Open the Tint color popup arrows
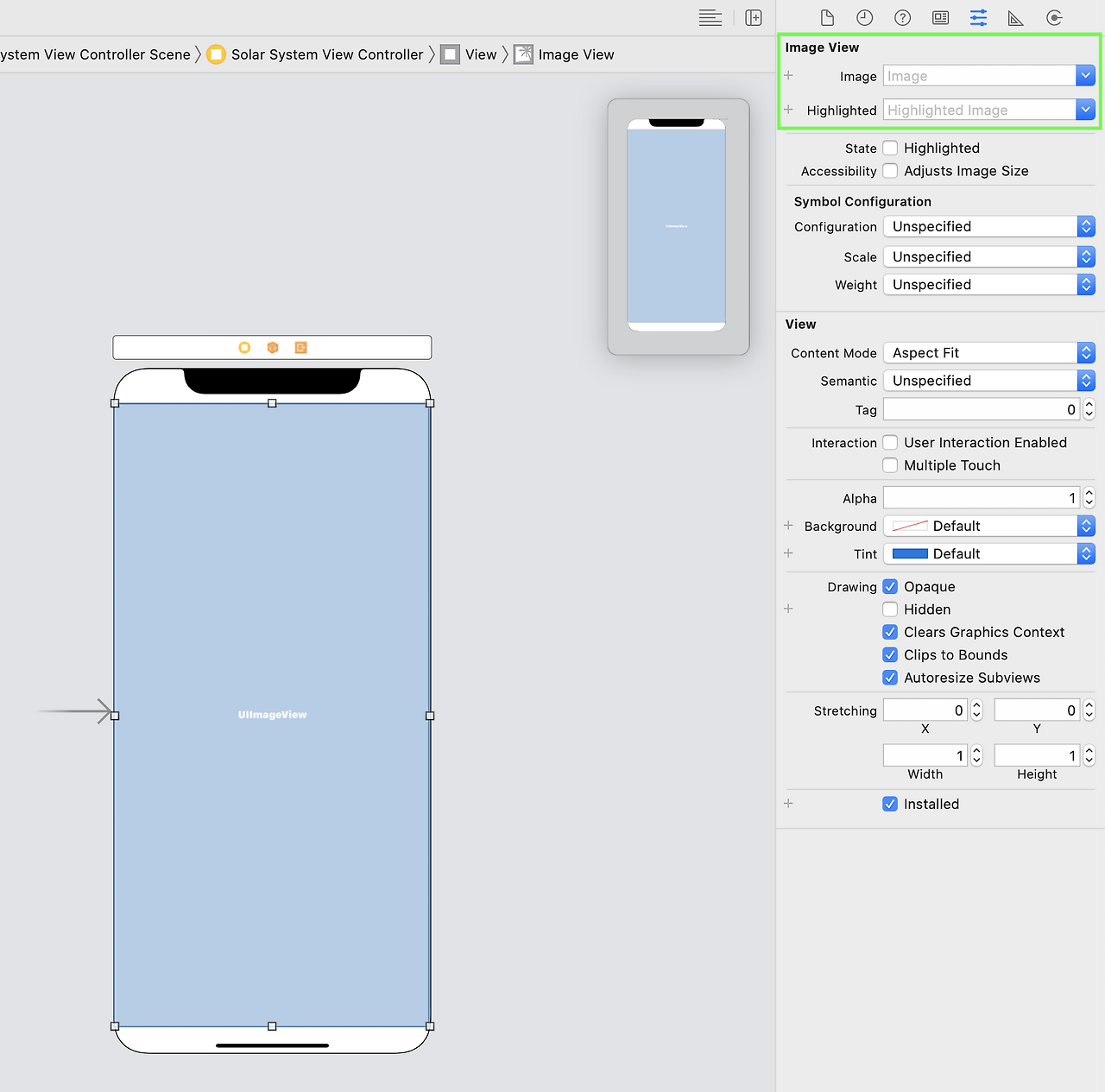 pyautogui.click(x=1086, y=553)
